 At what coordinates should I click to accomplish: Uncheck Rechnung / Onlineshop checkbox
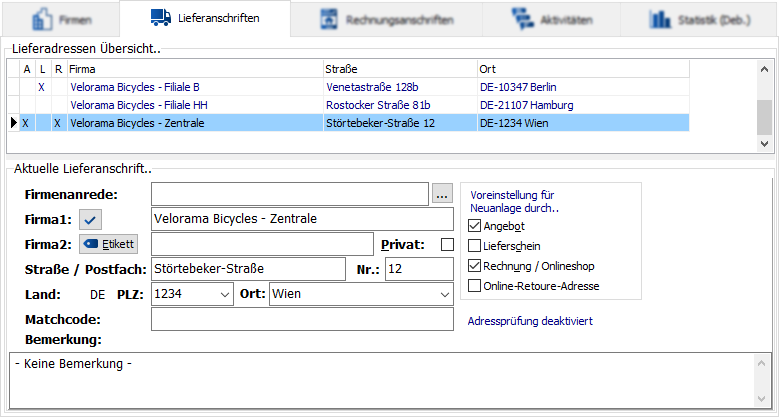474,266
